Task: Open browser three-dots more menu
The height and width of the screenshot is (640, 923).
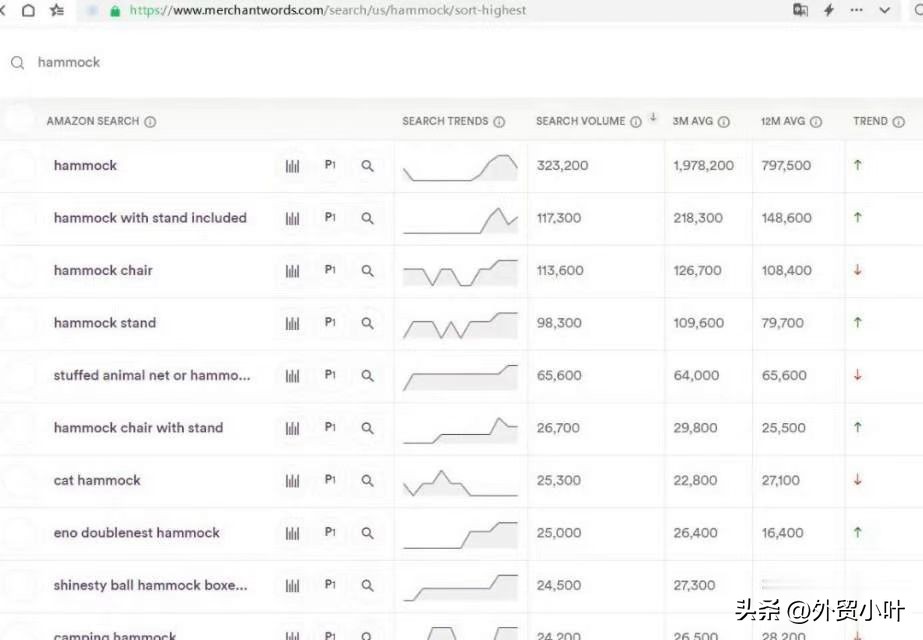Action: [857, 10]
